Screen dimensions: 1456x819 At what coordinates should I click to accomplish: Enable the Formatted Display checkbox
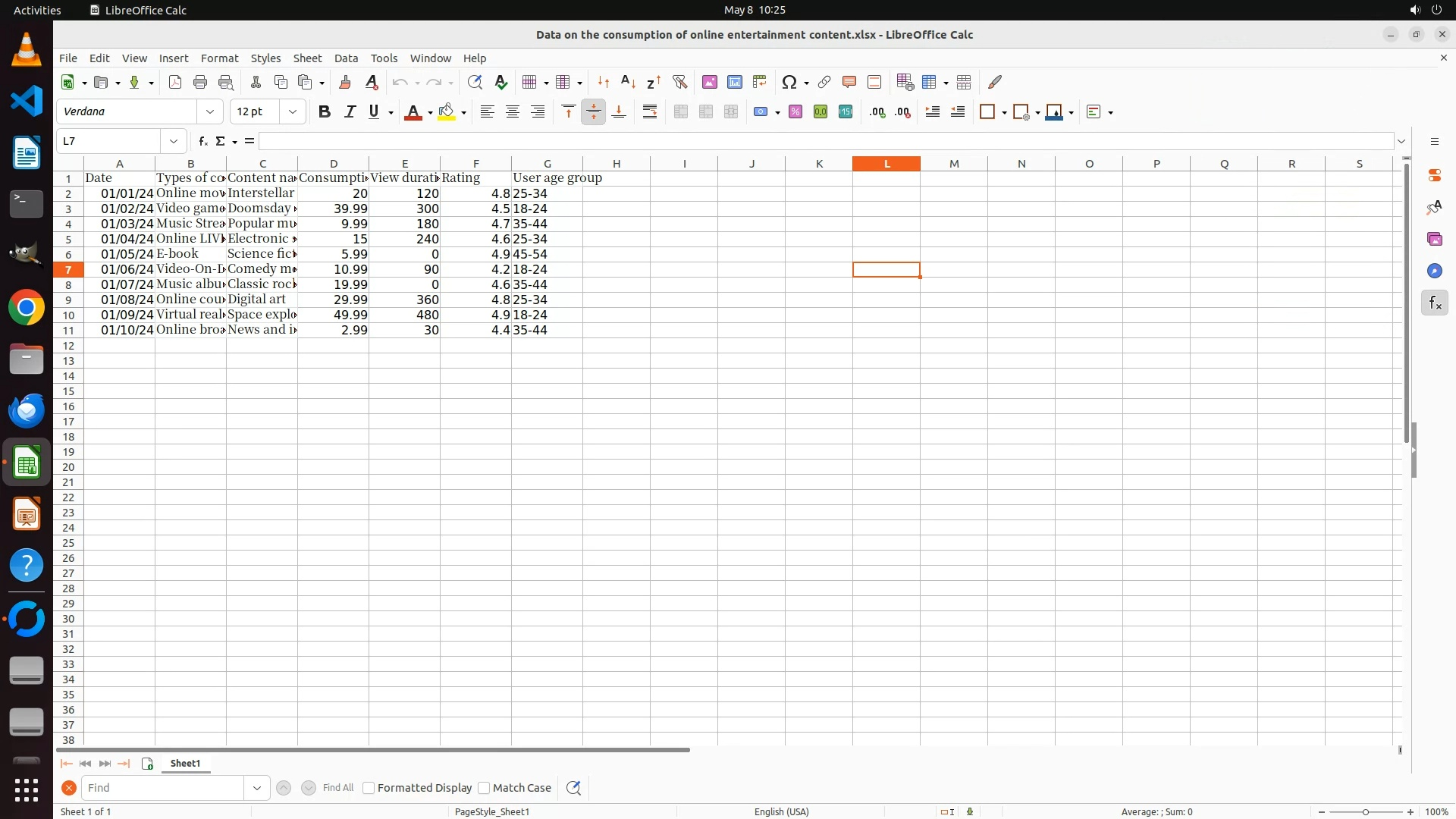click(369, 788)
